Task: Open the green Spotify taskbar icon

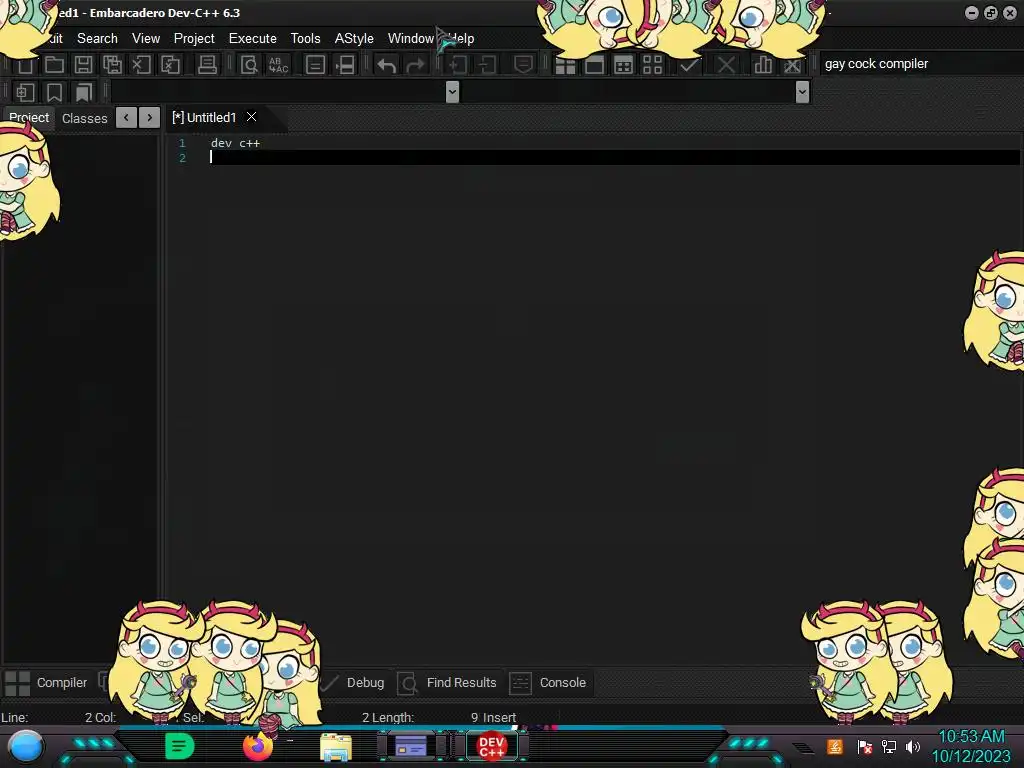Action: coord(180,746)
